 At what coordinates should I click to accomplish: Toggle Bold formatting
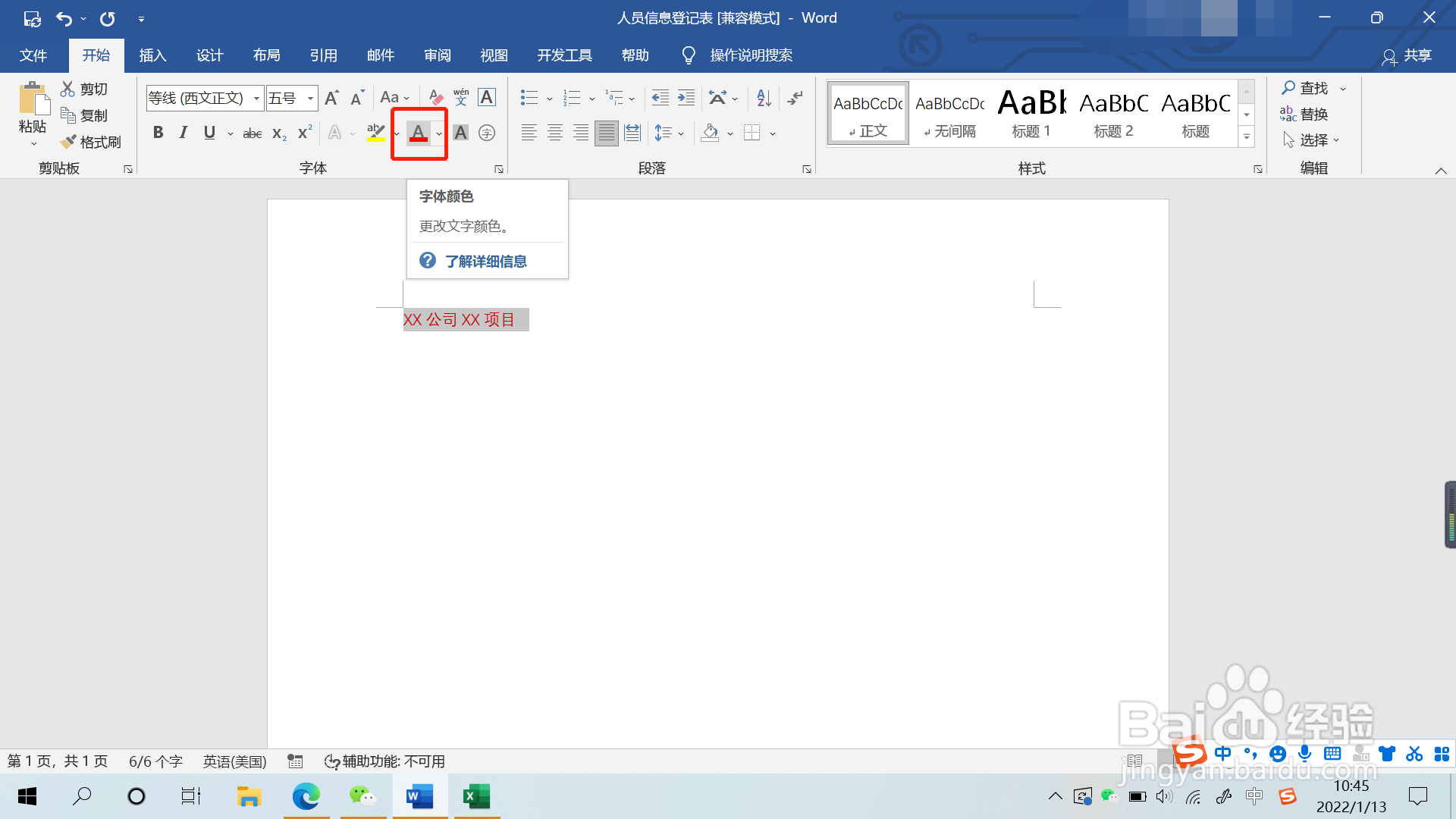tap(158, 133)
